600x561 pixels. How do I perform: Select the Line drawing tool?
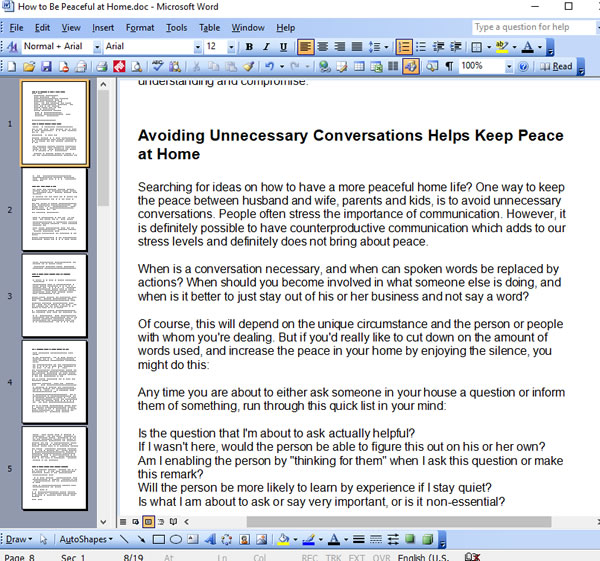click(x=124, y=540)
